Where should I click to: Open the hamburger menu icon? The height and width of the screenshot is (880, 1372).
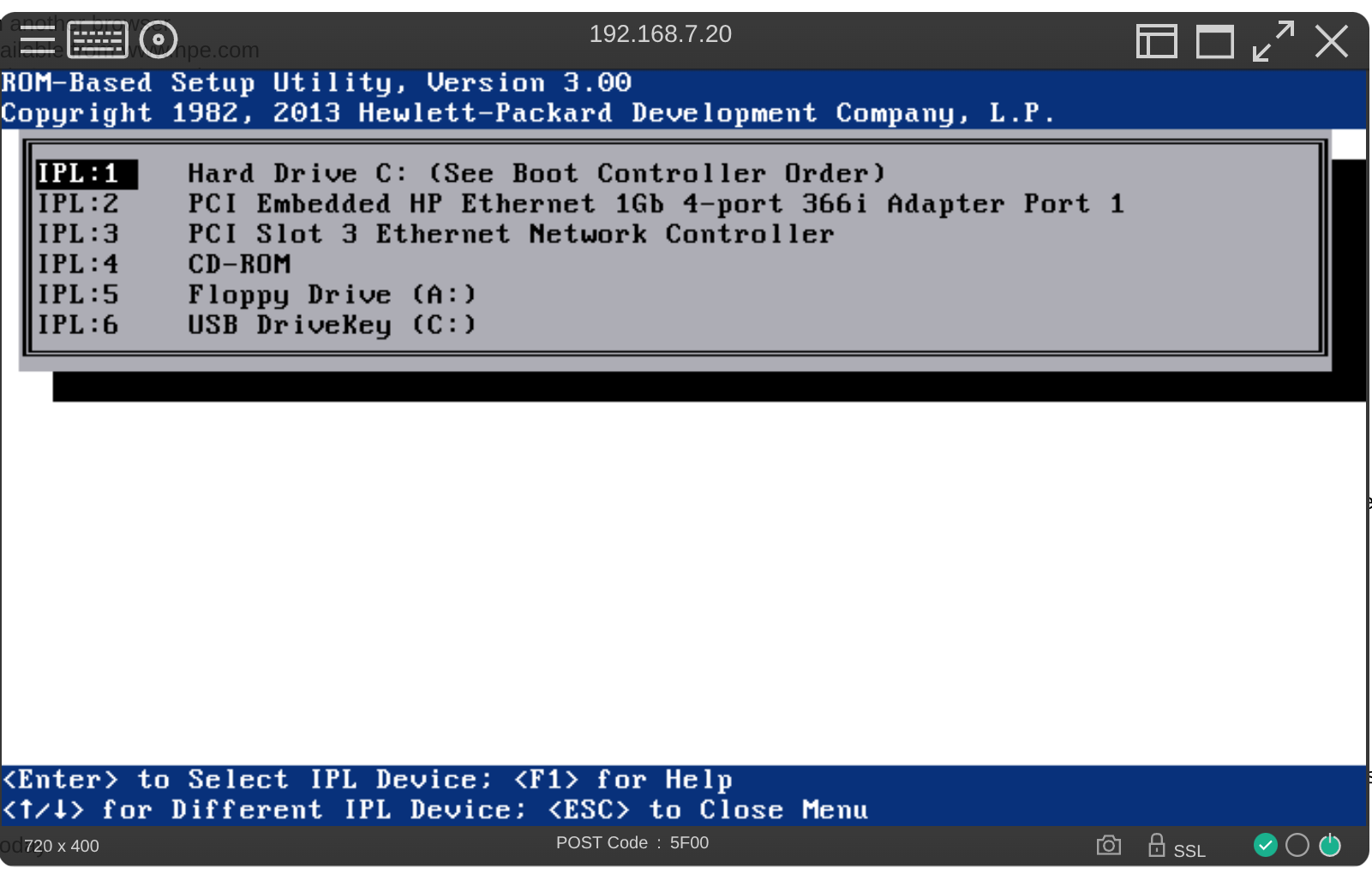pos(37,40)
